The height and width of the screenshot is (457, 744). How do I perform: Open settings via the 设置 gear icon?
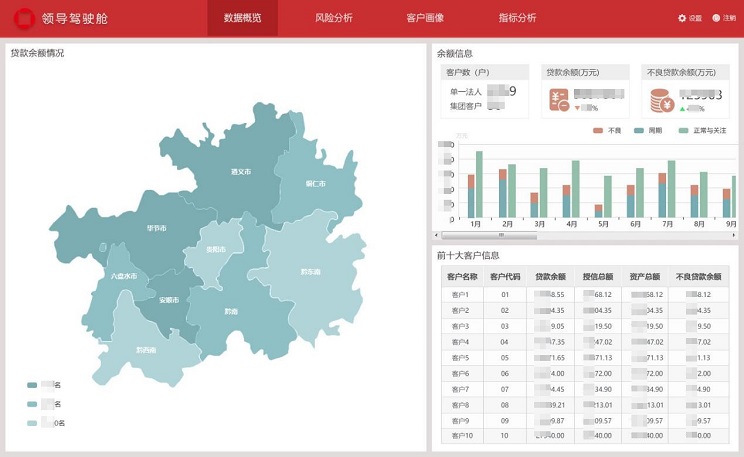pos(683,18)
